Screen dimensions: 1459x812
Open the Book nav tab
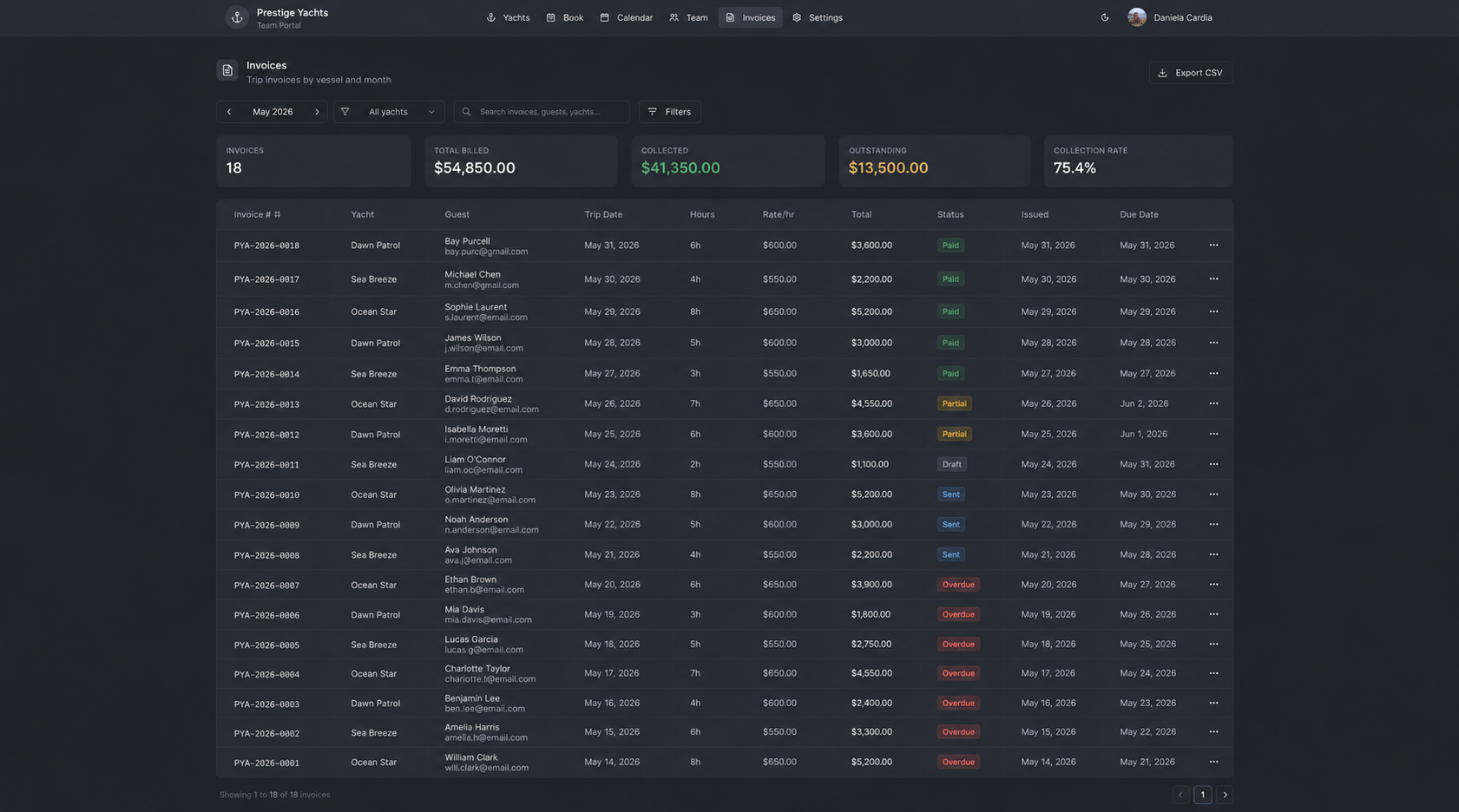(x=565, y=17)
